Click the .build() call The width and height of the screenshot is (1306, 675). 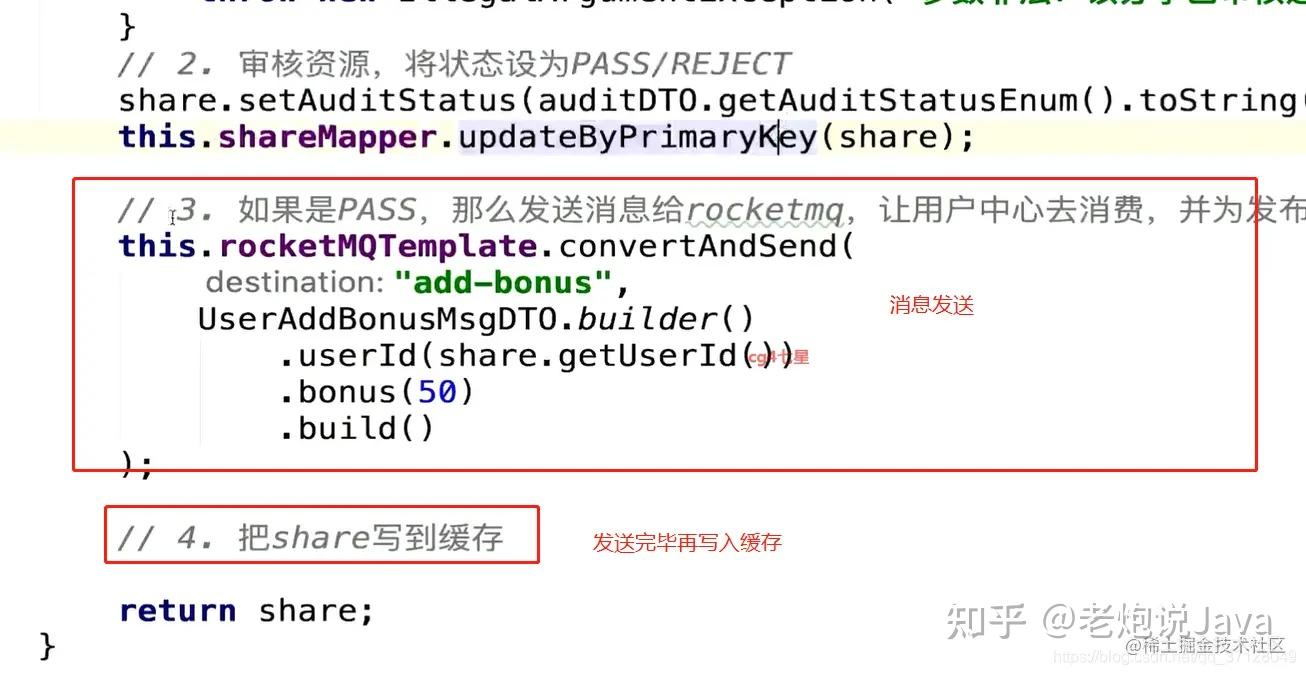click(x=357, y=429)
